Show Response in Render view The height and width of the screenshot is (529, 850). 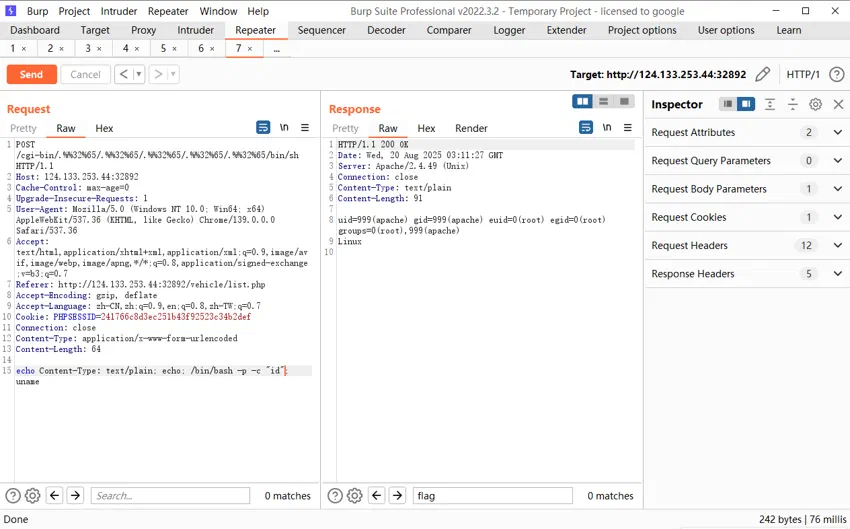pyautogui.click(x=471, y=128)
